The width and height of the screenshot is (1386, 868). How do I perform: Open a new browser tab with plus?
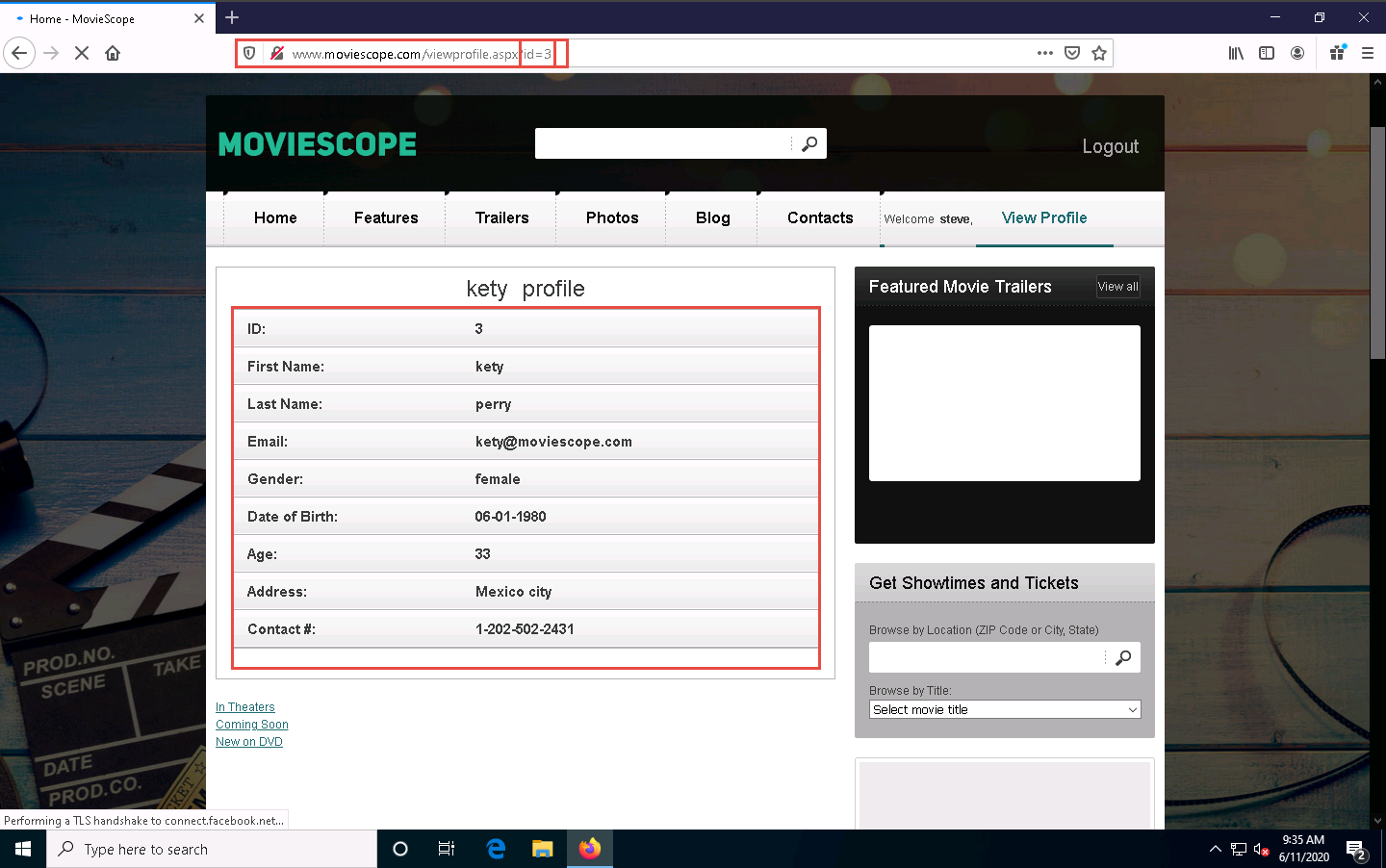pos(232,17)
